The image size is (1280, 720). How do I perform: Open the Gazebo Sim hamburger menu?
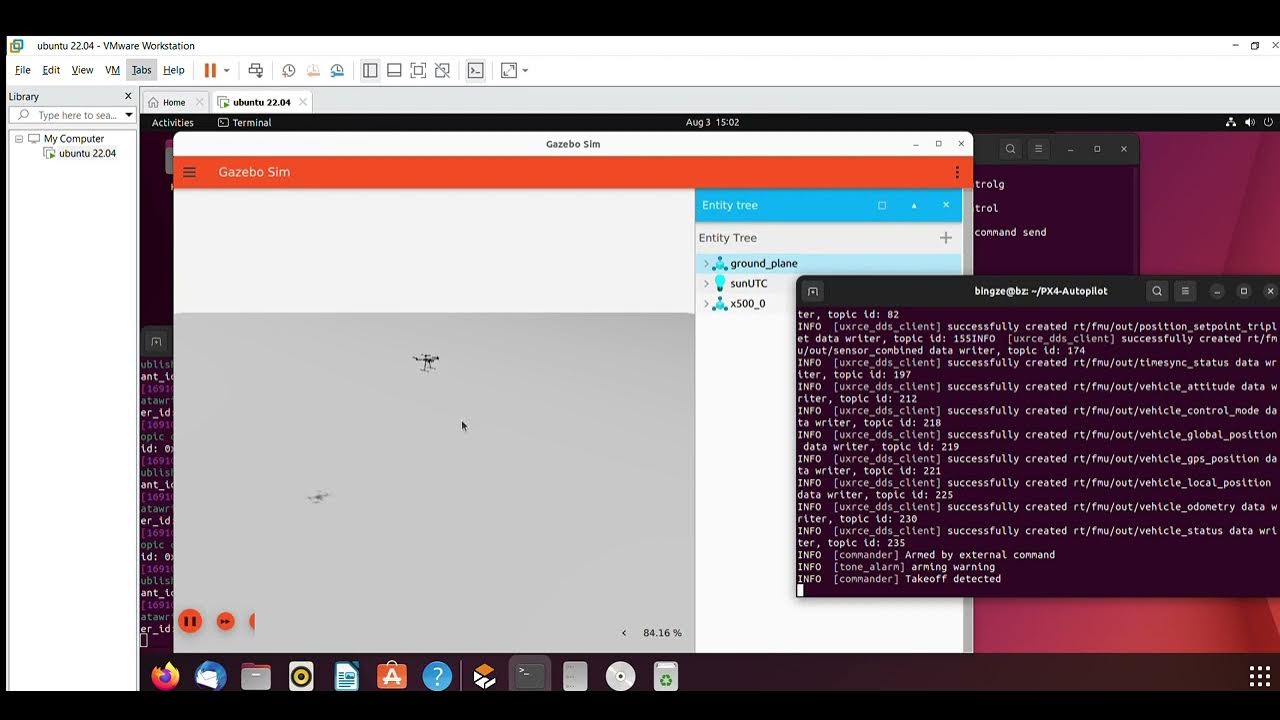click(189, 172)
